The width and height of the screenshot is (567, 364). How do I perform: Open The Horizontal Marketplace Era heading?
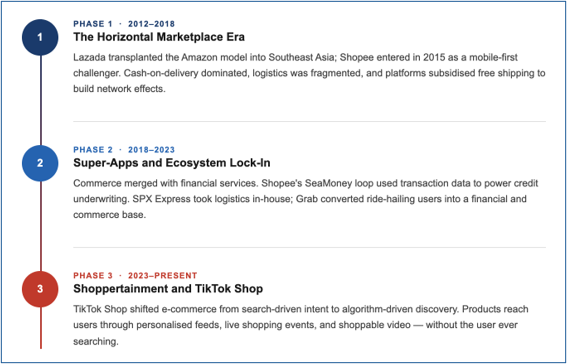click(159, 37)
